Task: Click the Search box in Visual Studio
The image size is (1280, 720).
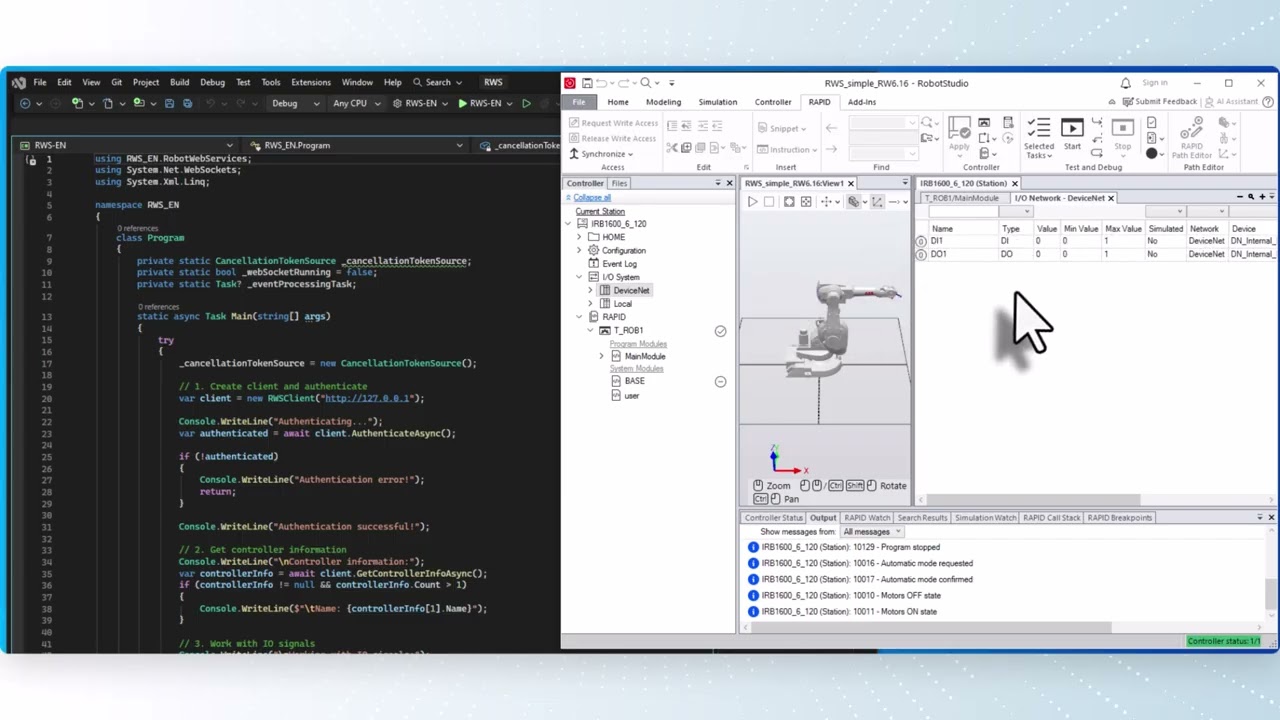Action: point(438,82)
